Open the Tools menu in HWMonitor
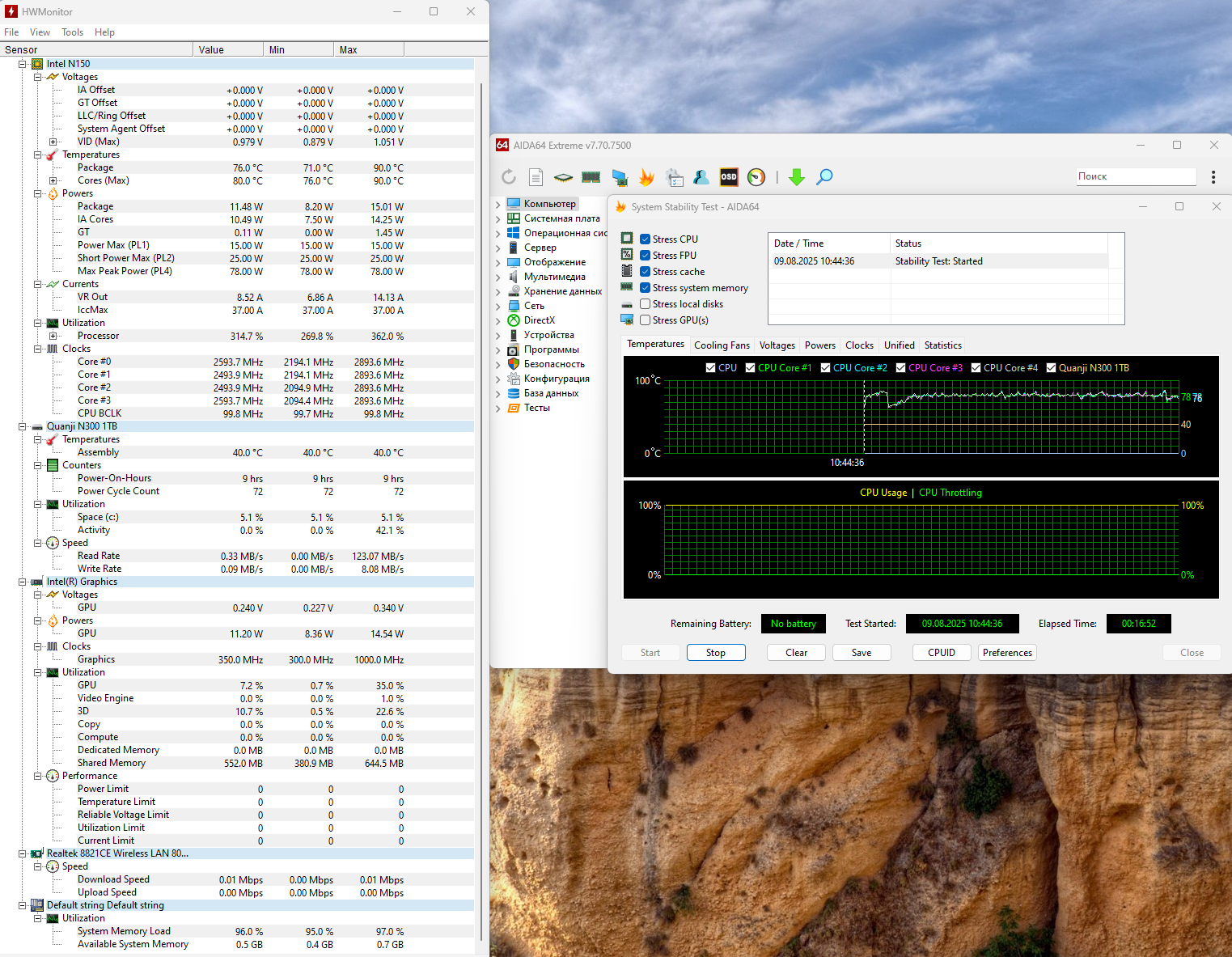1232x957 pixels. [72, 32]
